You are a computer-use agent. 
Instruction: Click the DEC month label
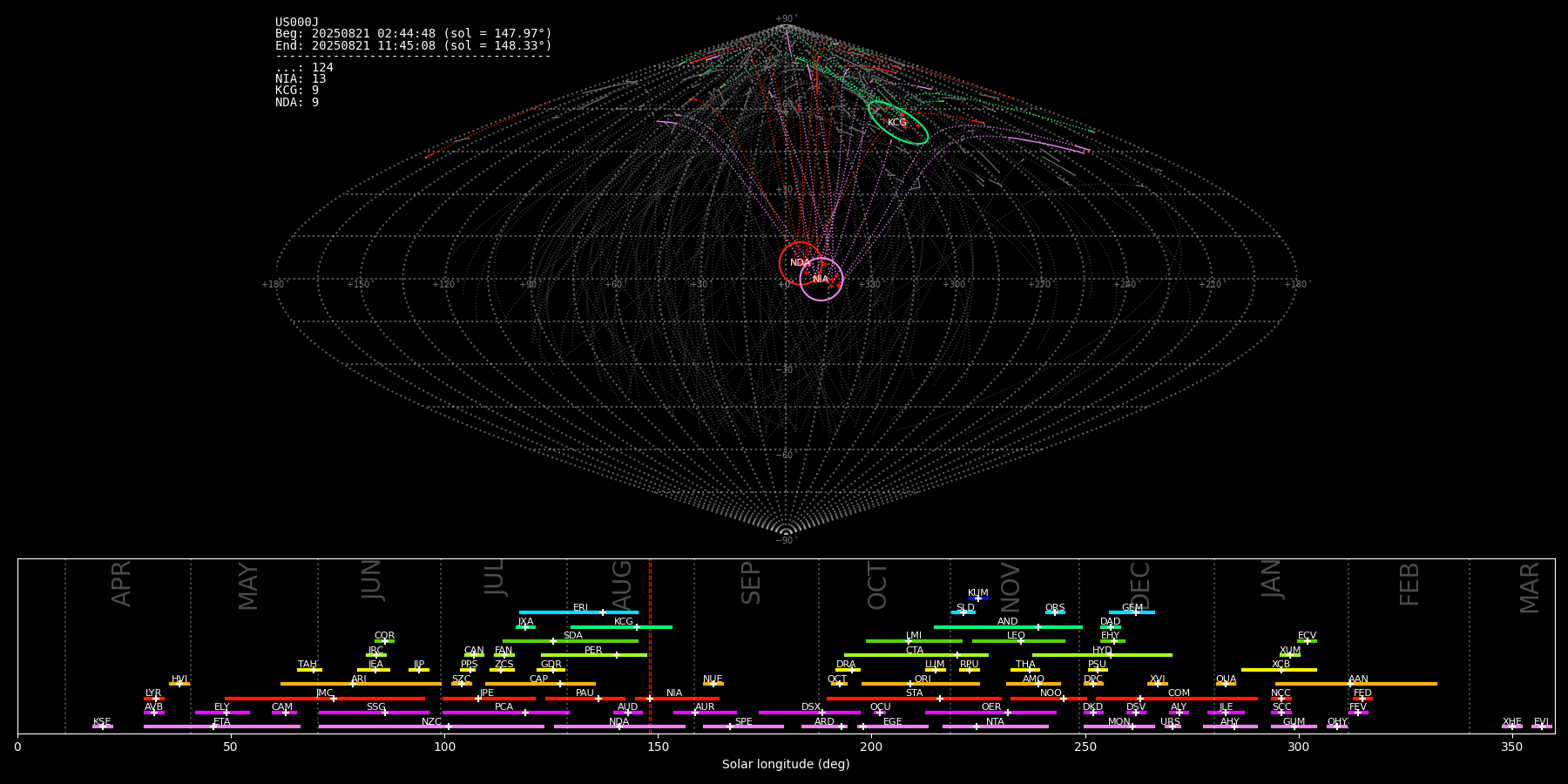tap(1140, 585)
